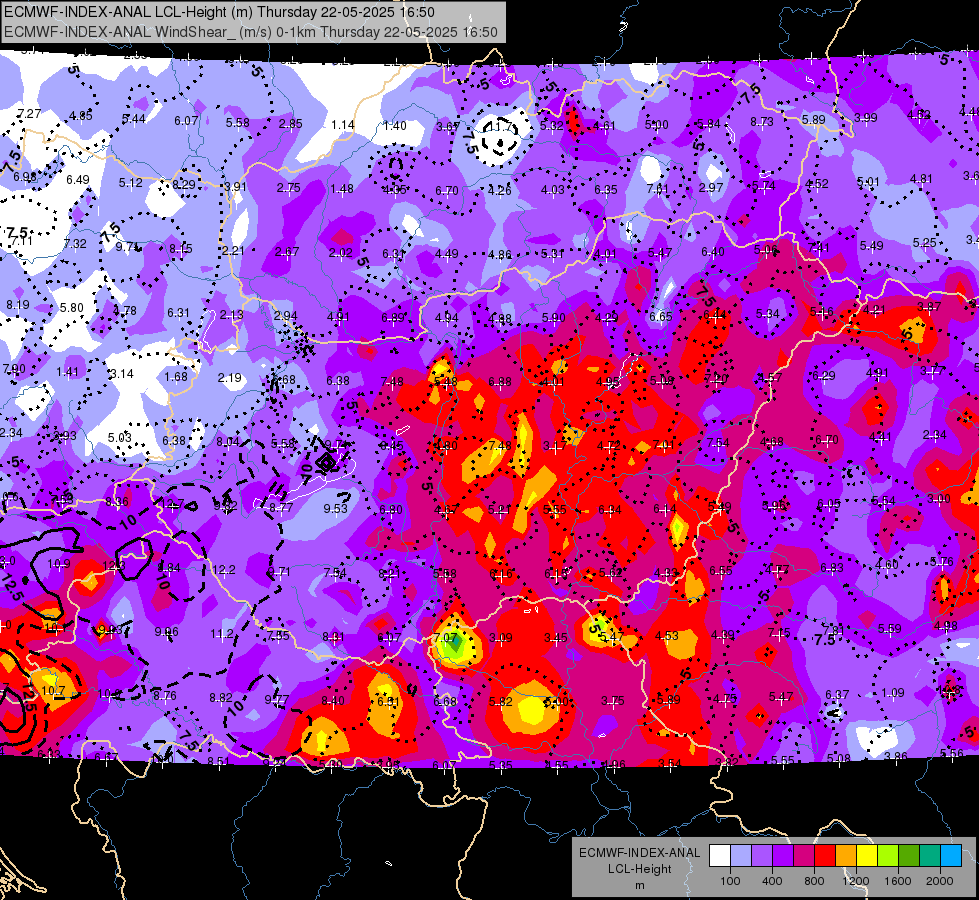Select wind shear value 5.03
The image size is (979, 900).
[120, 438]
